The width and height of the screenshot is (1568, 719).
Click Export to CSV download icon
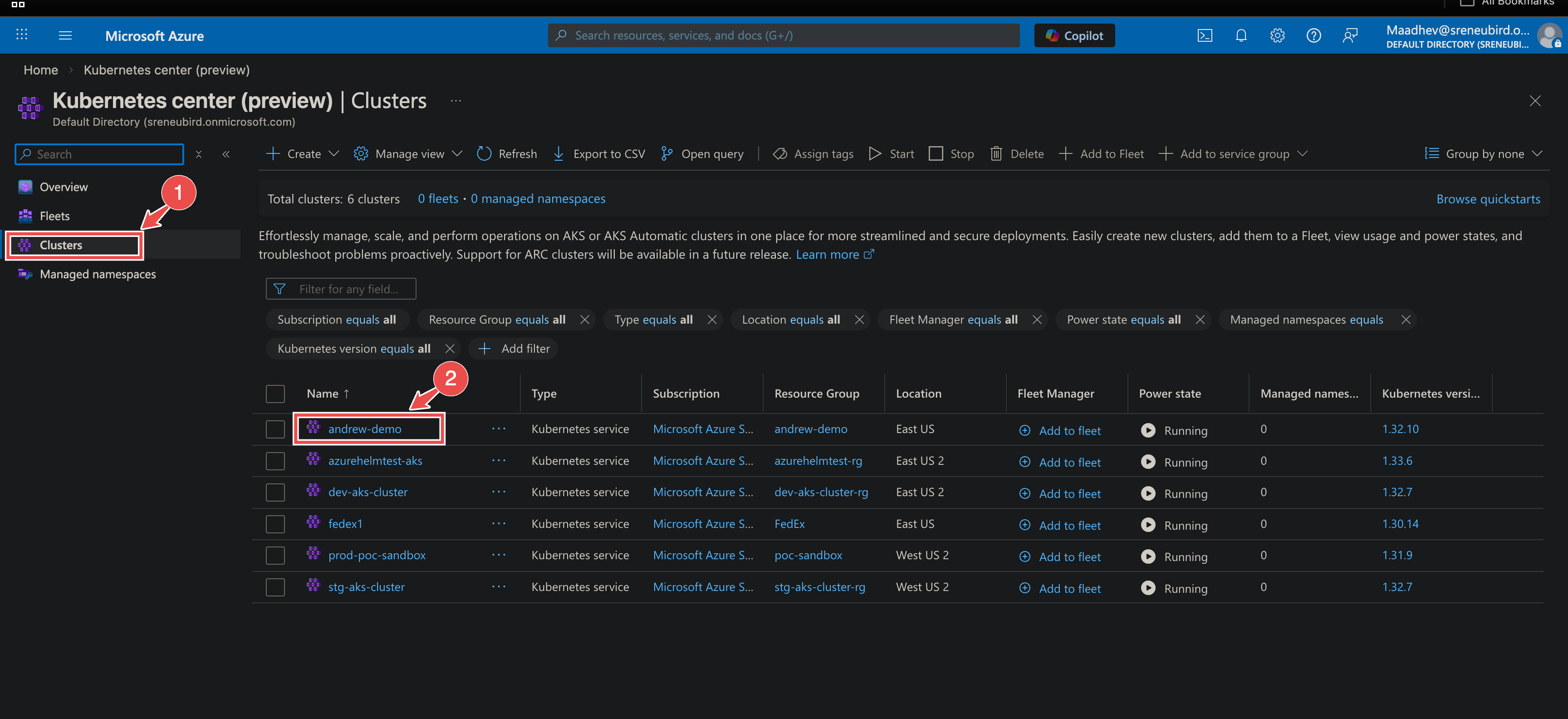558,154
